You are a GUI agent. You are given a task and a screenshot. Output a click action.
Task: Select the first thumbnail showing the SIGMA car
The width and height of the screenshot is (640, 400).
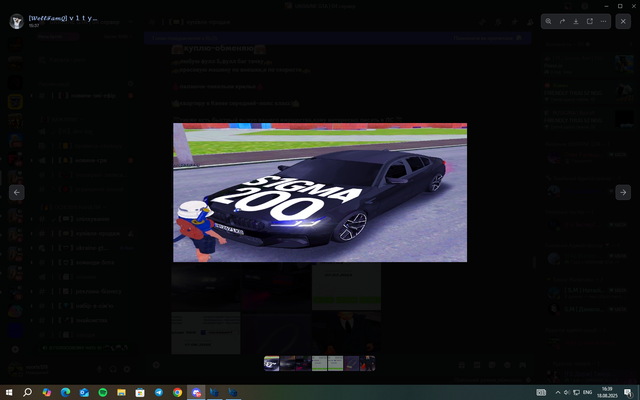coord(271,363)
